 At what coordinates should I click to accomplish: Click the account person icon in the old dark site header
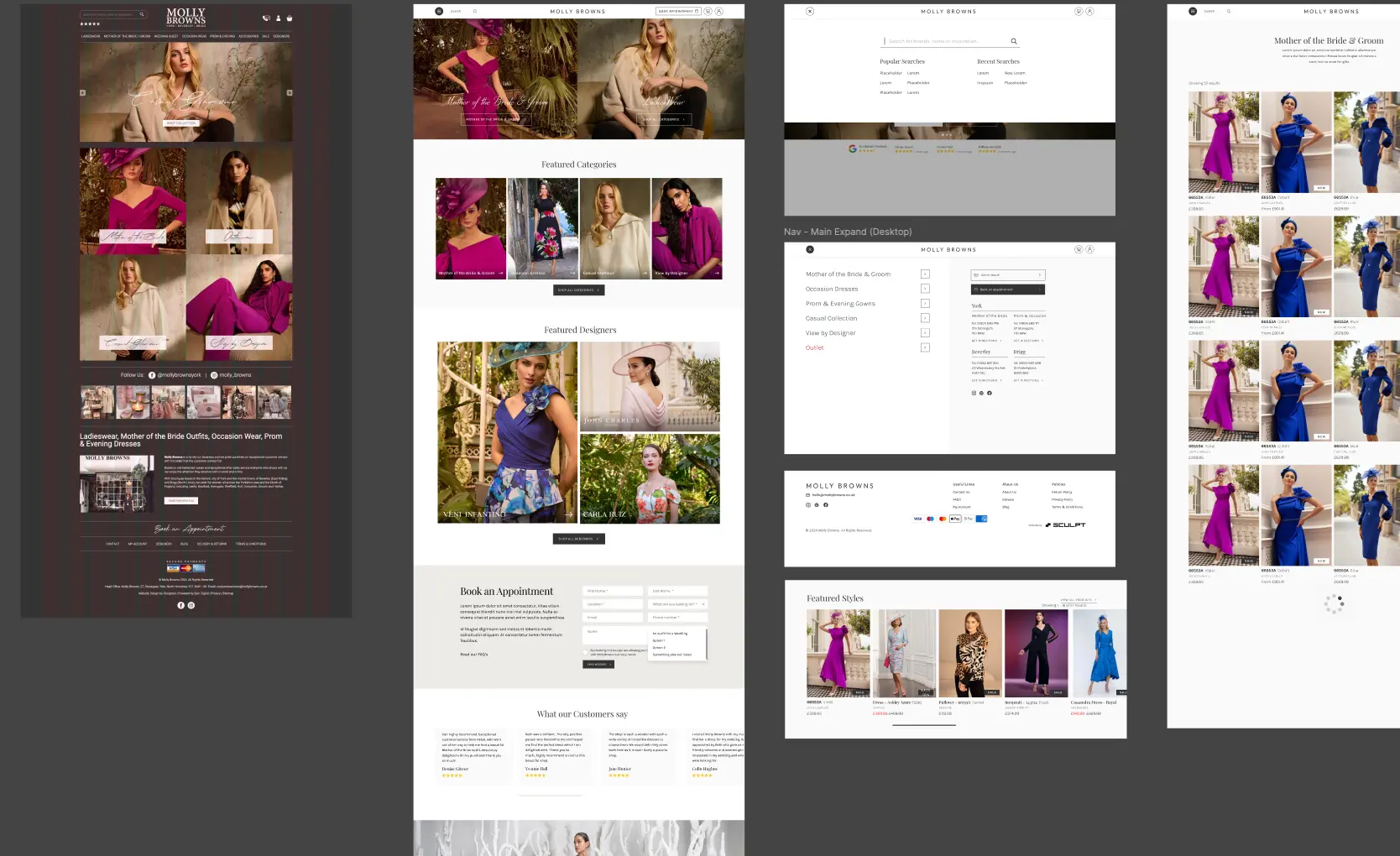coord(279,18)
